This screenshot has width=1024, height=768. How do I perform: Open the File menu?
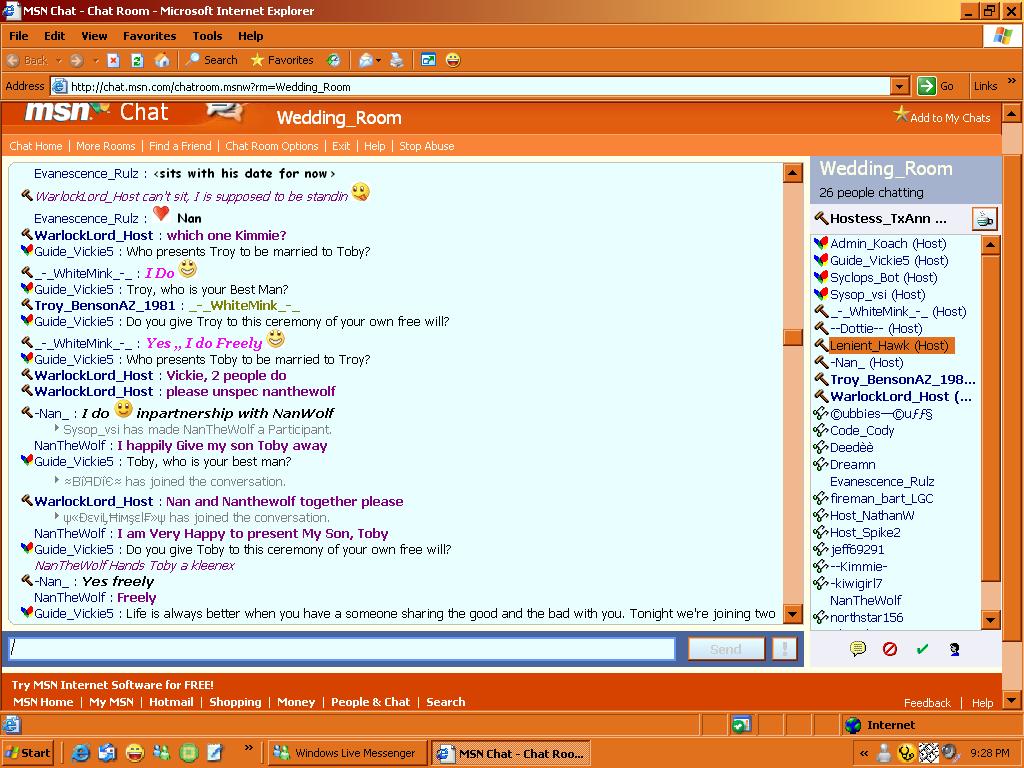tap(18, 36)
